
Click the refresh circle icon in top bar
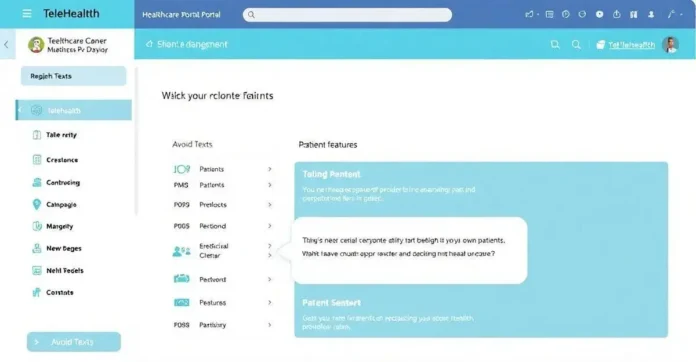(582, 15)
